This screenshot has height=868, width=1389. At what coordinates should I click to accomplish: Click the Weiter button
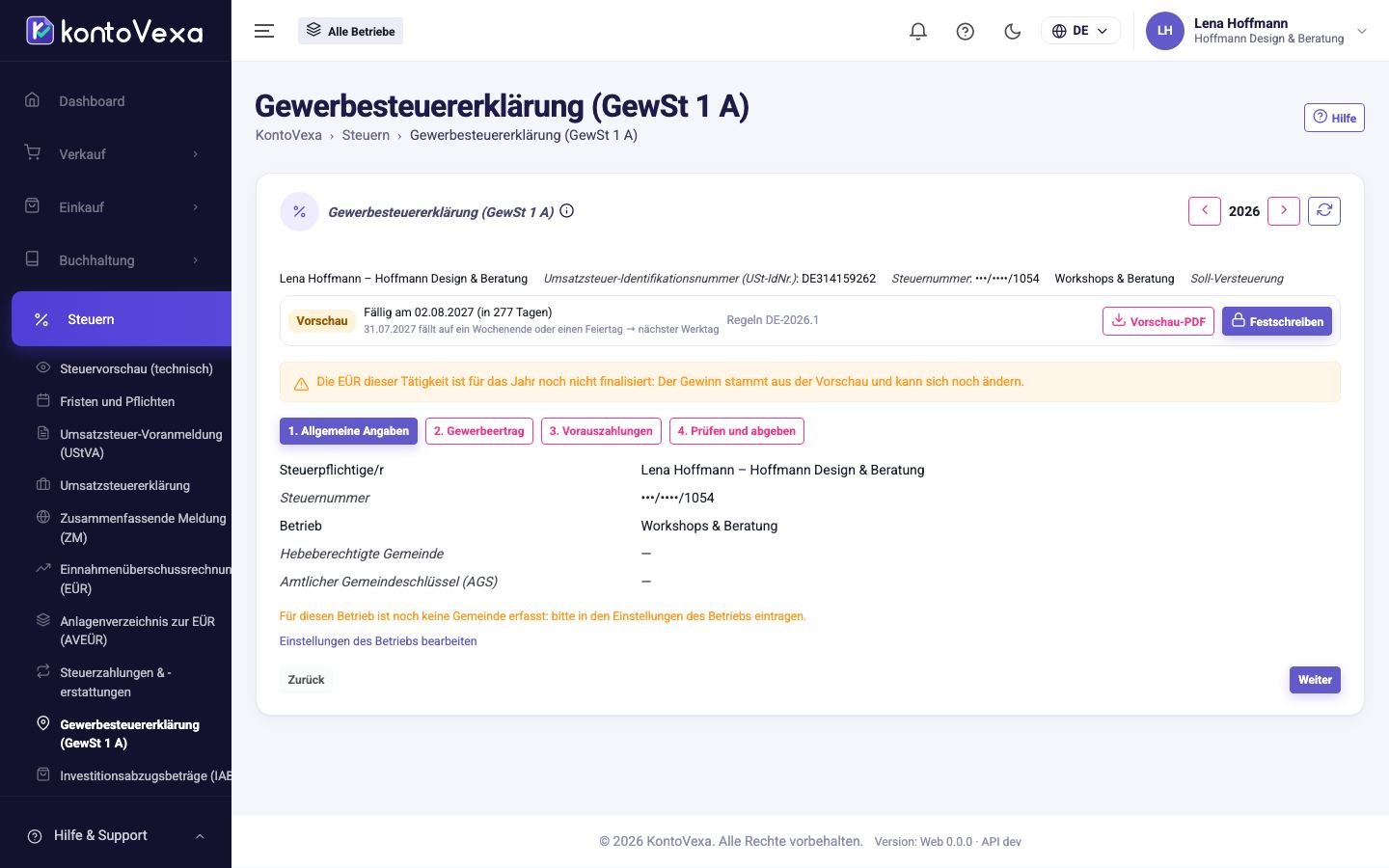[1315, 680]
